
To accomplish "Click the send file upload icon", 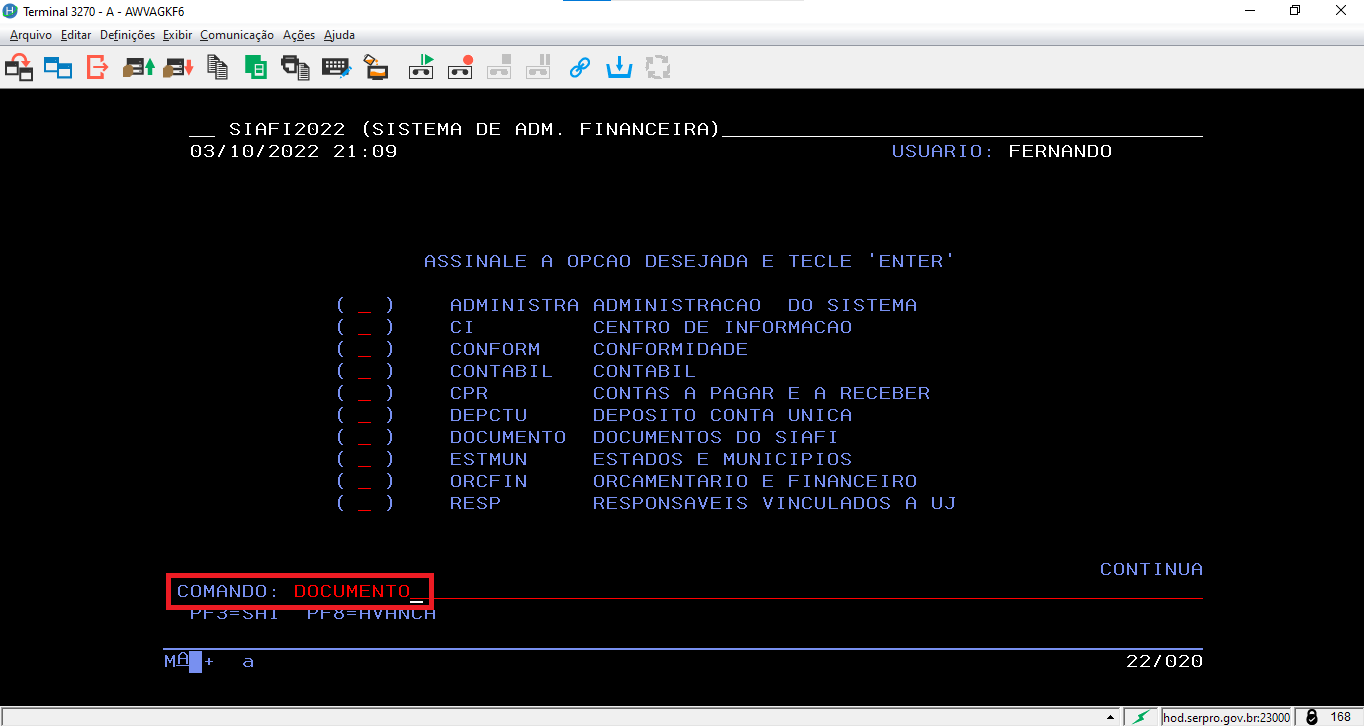I will pos(138,68).
